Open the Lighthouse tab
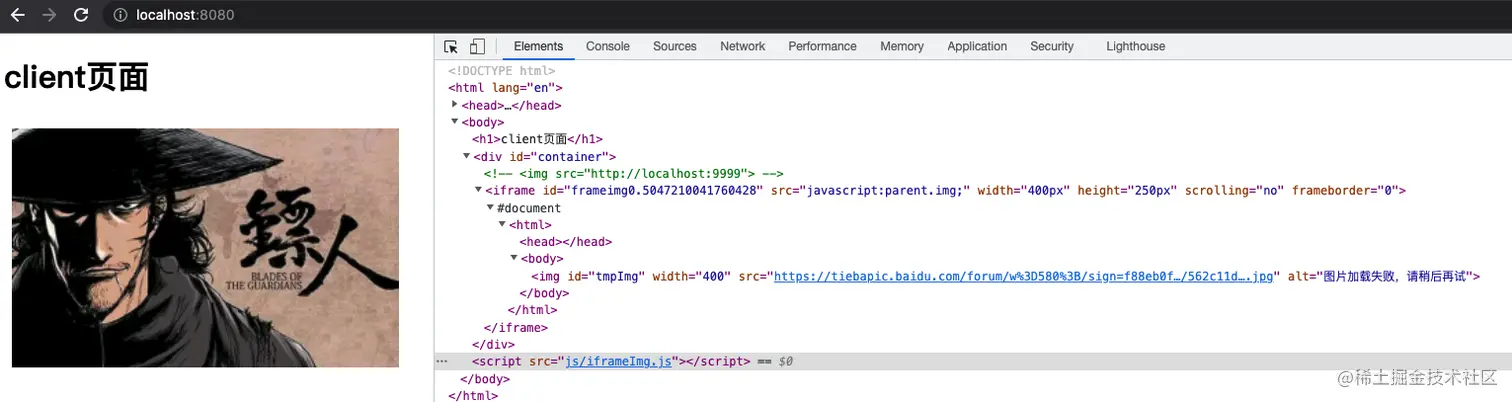The height and width of the screenshot is (402, 1512). pyautogui.click(x=1135, y=46)
